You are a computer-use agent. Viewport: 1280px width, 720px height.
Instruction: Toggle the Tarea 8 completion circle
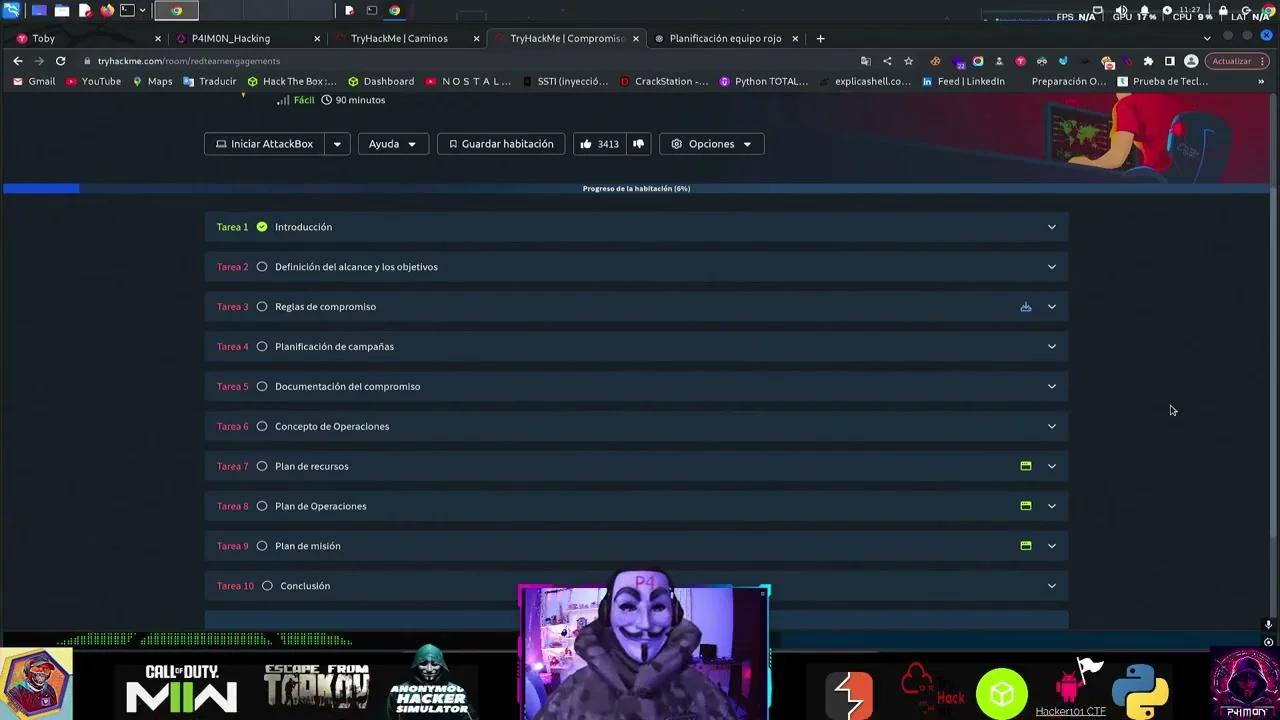(262, 506)
